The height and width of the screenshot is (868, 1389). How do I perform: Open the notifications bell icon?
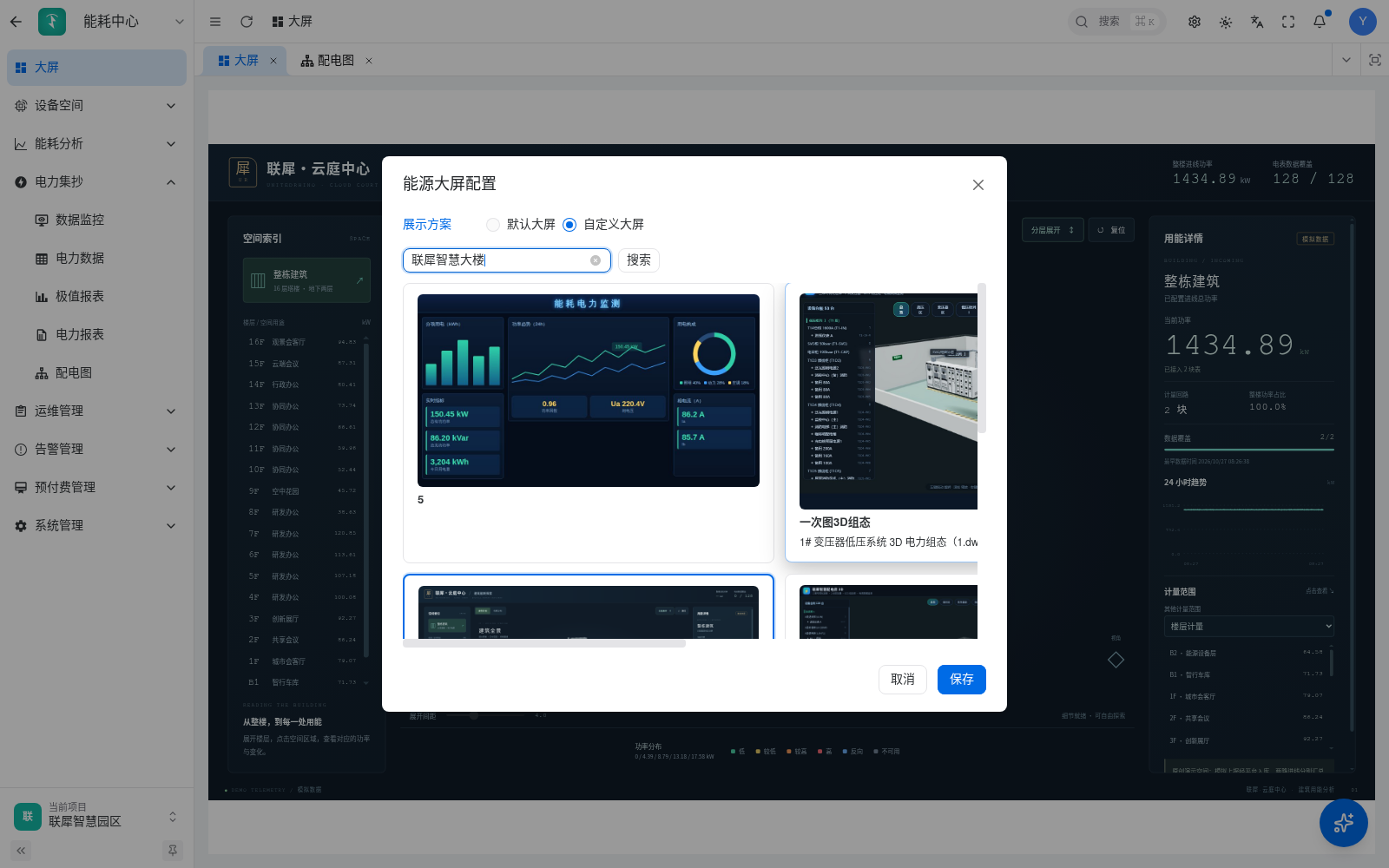pyautogui.click(x=1320, y=22)
